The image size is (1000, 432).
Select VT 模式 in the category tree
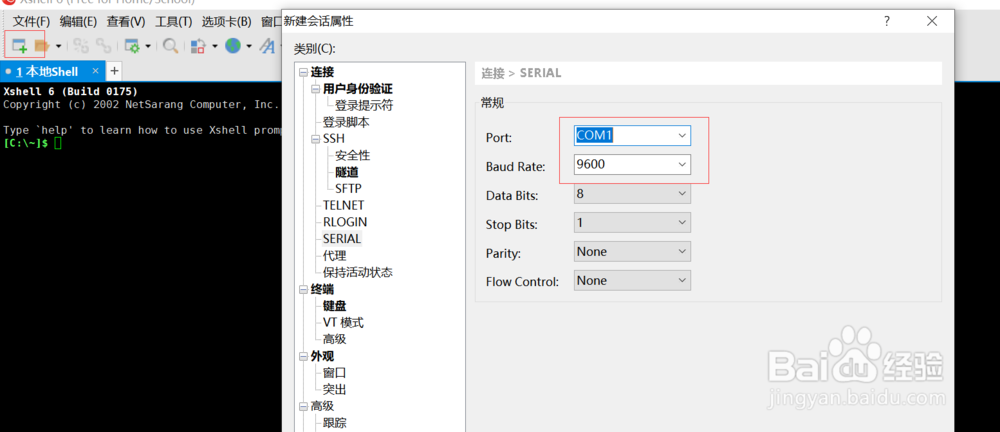click(x=343, y=322)
